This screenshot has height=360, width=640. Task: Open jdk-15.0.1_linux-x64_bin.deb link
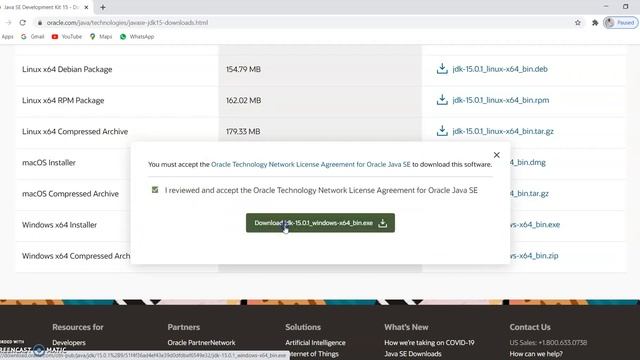pyautogui.click(x=500, y=69)
